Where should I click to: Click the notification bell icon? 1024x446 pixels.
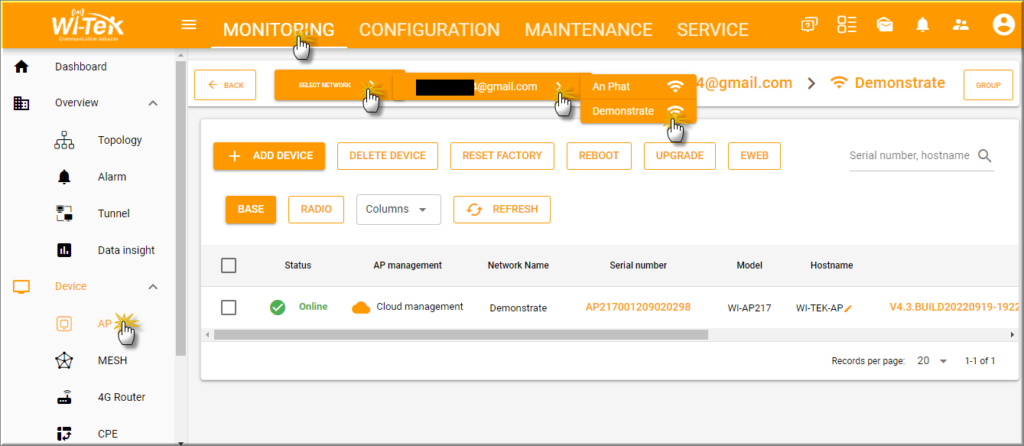922,26
